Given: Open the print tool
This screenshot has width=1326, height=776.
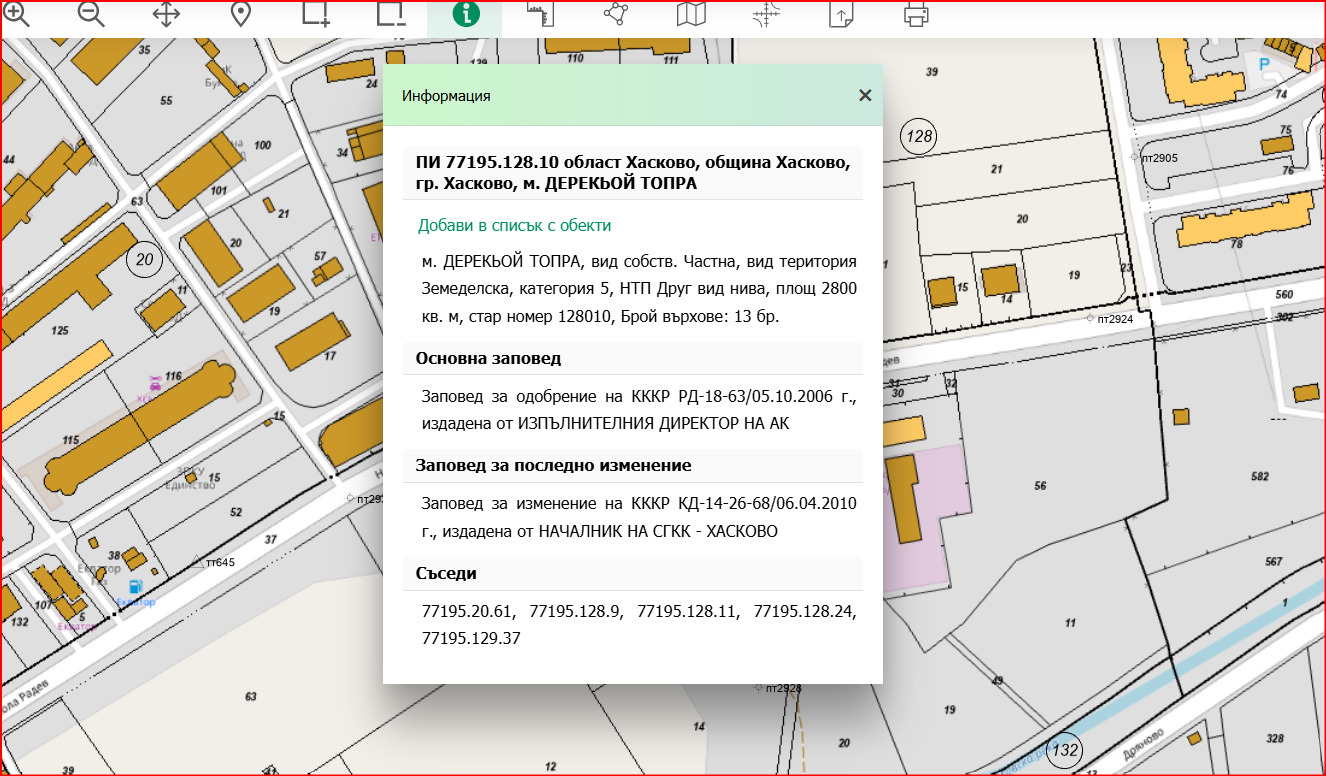Looking at the screenshot, I should tap(914, 16).
